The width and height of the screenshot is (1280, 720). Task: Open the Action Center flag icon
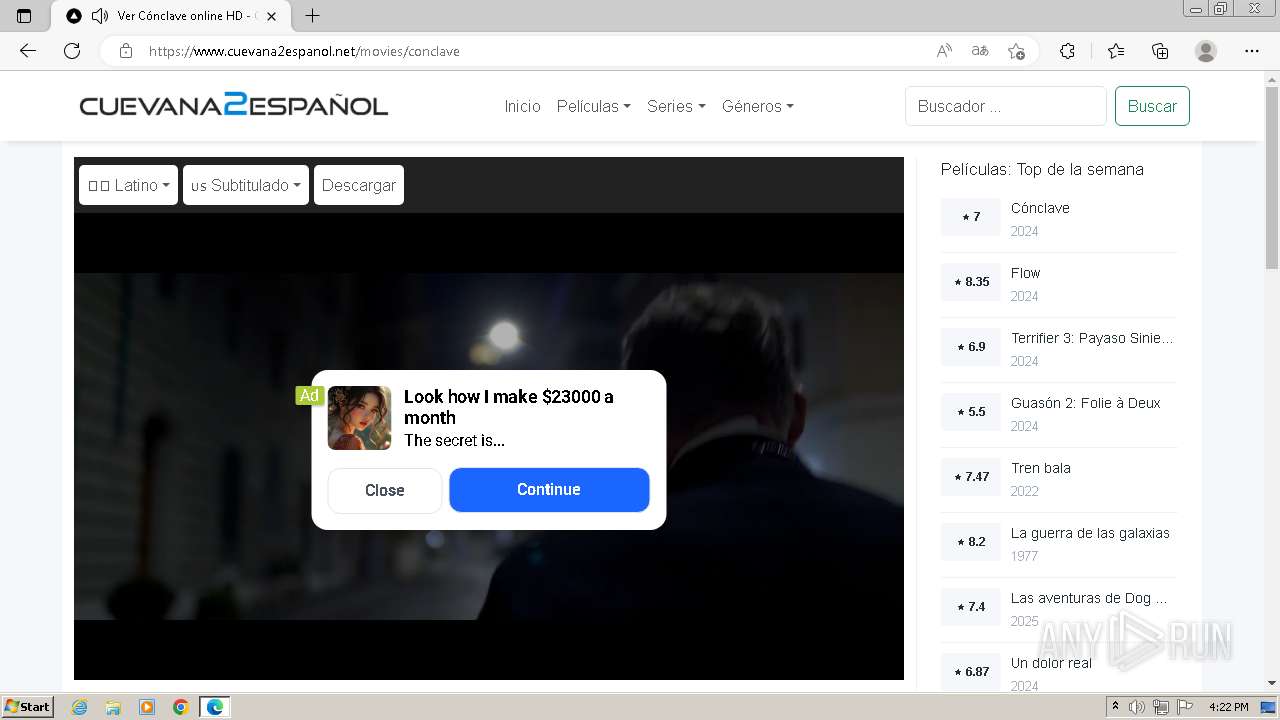click(x=1185, y=707)
